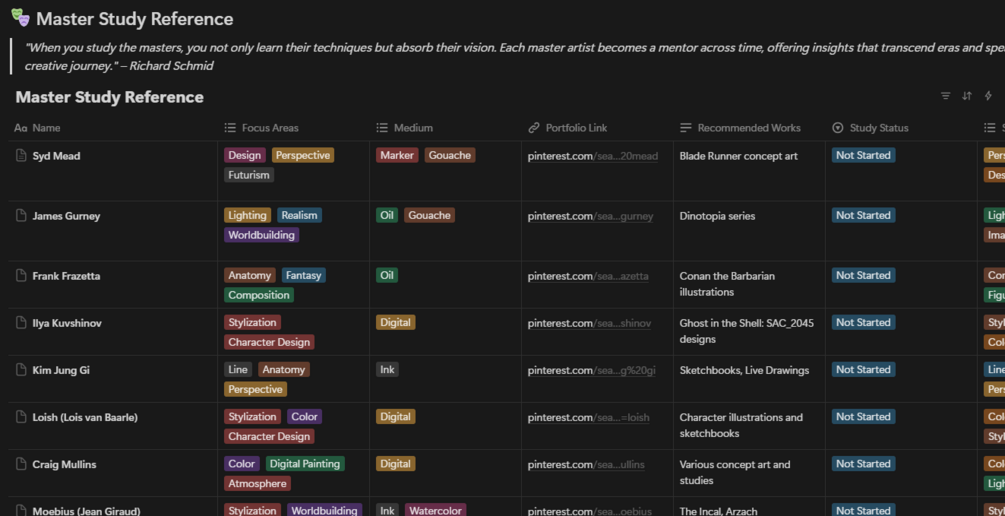Click page icon beside Loish
1005x516 pixels.
click(21, 417)
